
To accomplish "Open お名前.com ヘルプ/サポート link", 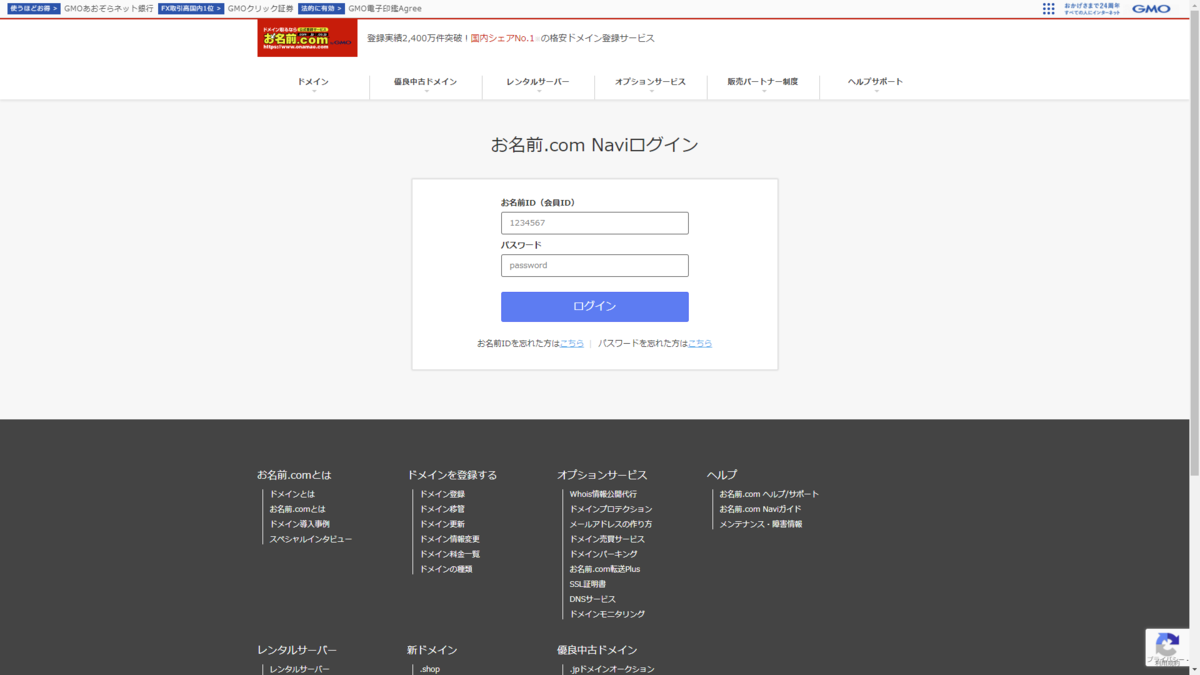I will [769, 494].
